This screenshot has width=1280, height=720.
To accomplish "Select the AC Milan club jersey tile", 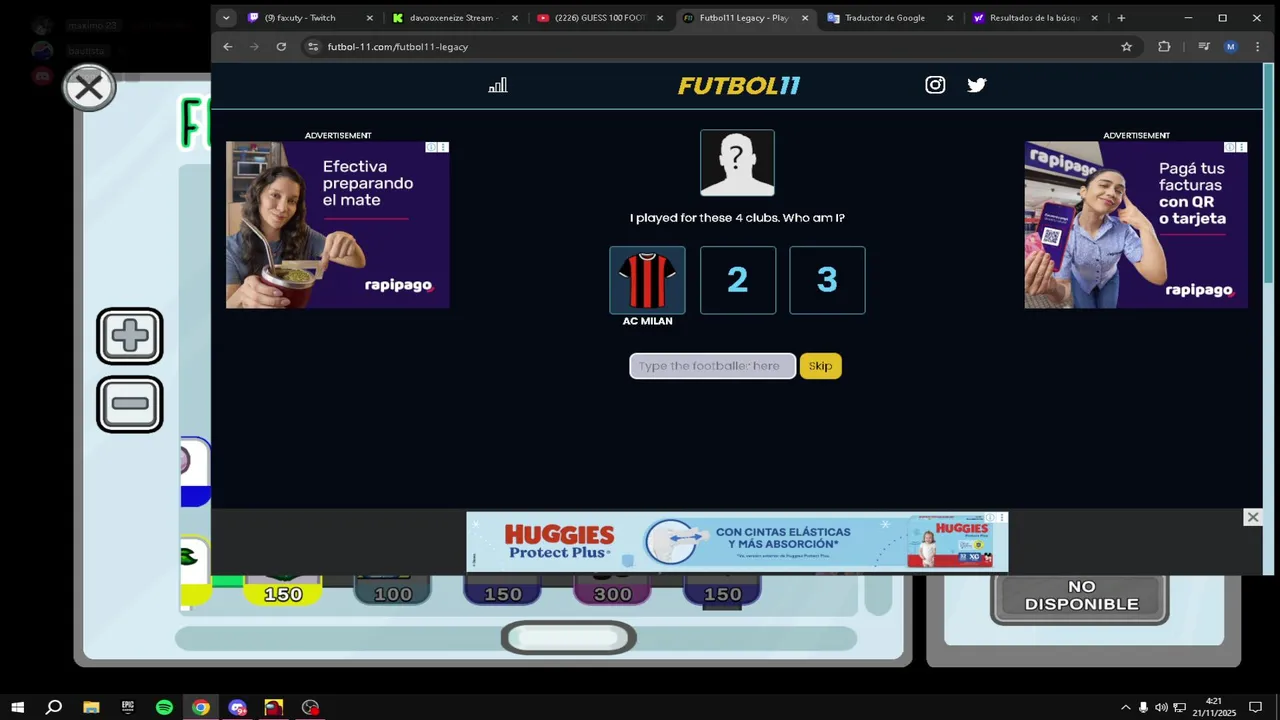I will 647,280.
